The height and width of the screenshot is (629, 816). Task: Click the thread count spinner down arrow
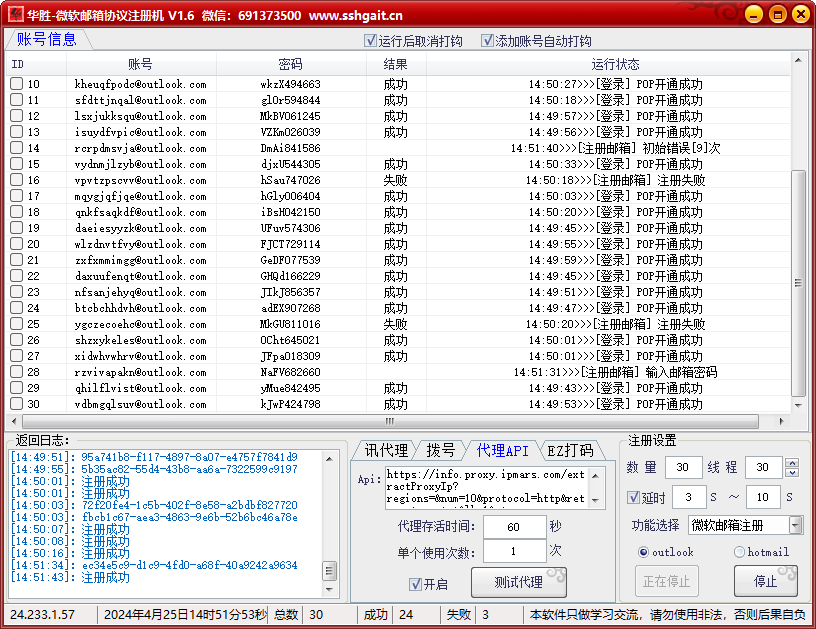click(x=792, y=473)
